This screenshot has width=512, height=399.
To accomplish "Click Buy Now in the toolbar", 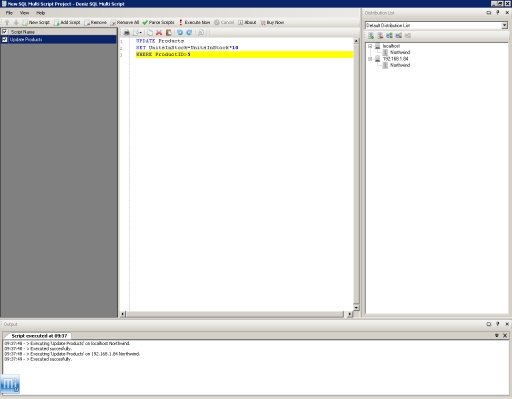I will pyautogui.click(x=272, y=22).
